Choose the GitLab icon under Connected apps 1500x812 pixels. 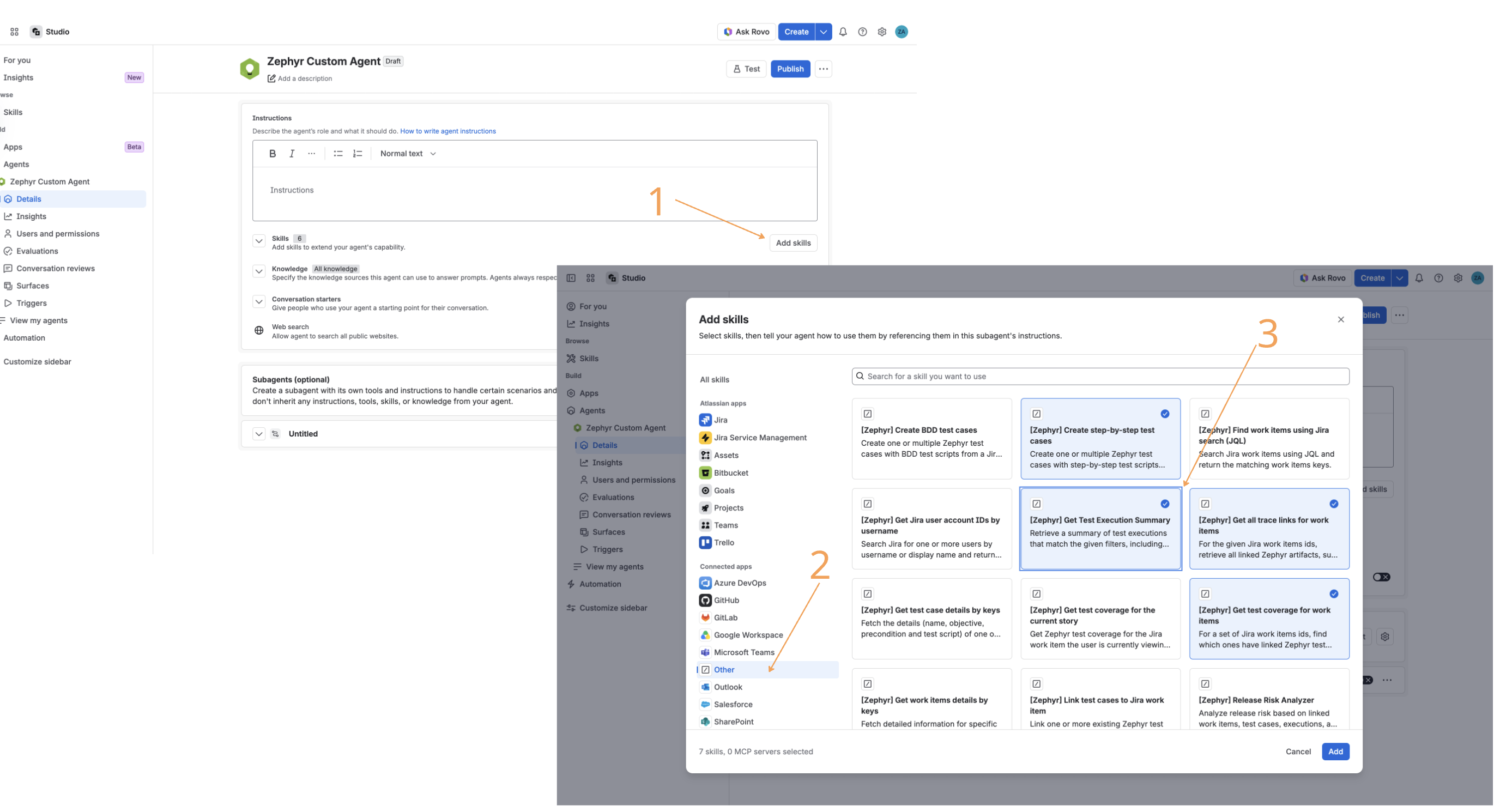tap(705, 617)
